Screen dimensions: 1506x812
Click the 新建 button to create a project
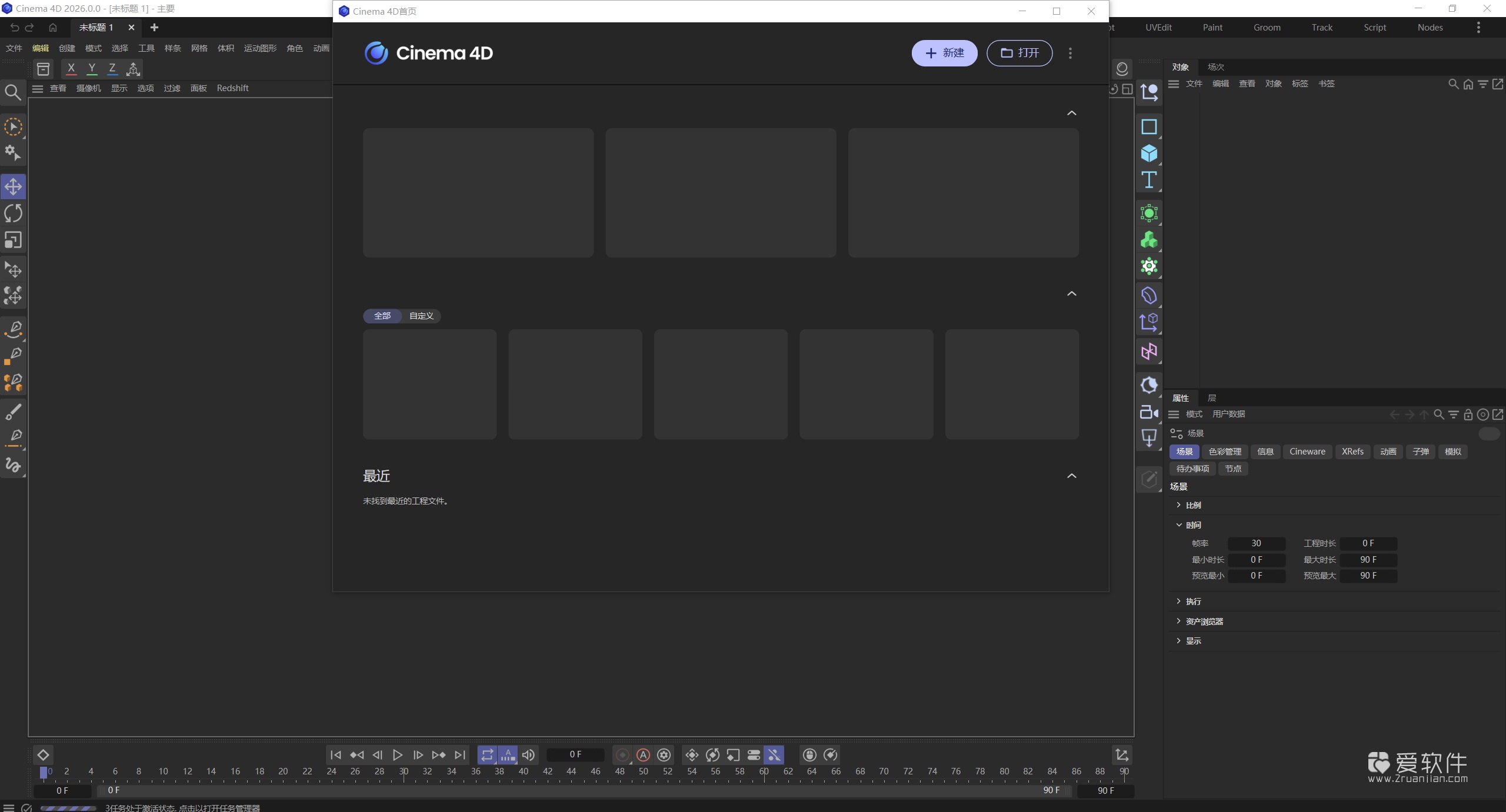click(x=944, y=53)
